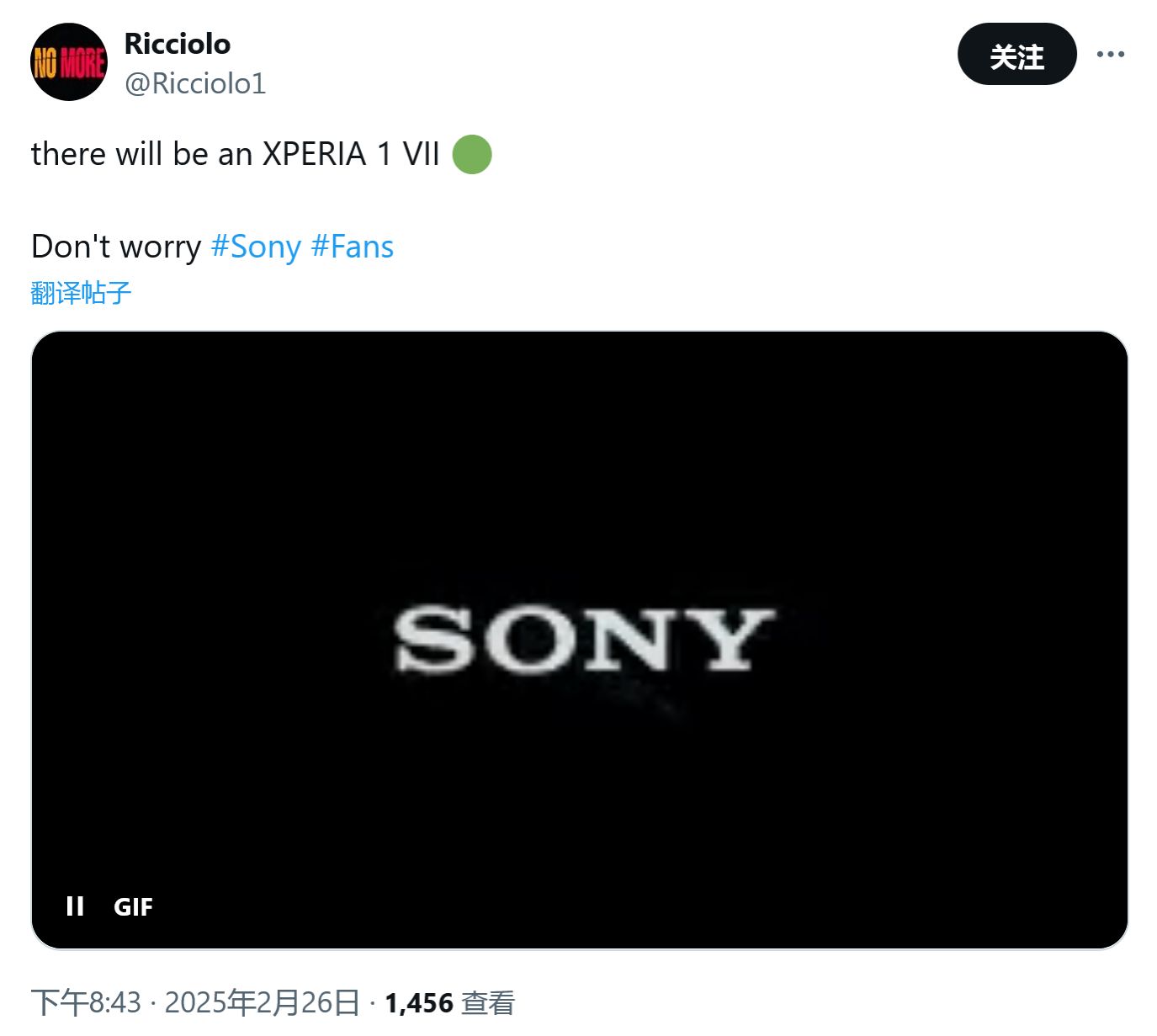The height and width of the screenshot is (1036, 1157).
Task: Click the "Don't worry" text
Action: pyautogui.click(x=116, y=247)
